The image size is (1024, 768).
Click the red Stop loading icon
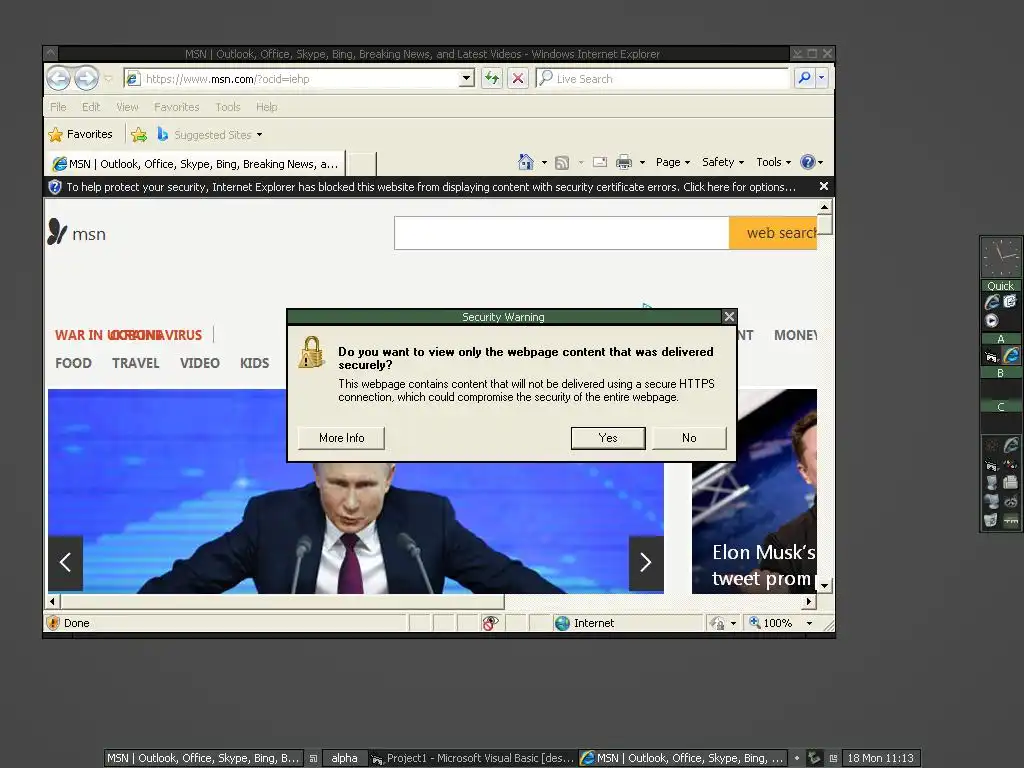pyautogui.click(x=518, y=78)
